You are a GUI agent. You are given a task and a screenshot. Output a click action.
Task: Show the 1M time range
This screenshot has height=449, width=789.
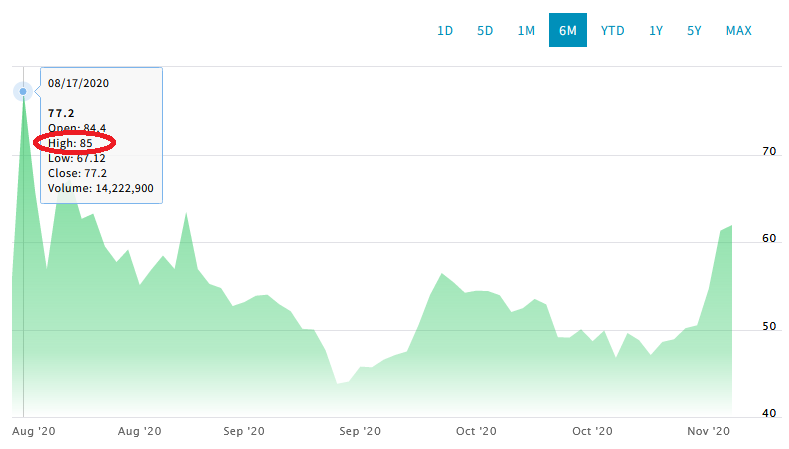(526, 30)
